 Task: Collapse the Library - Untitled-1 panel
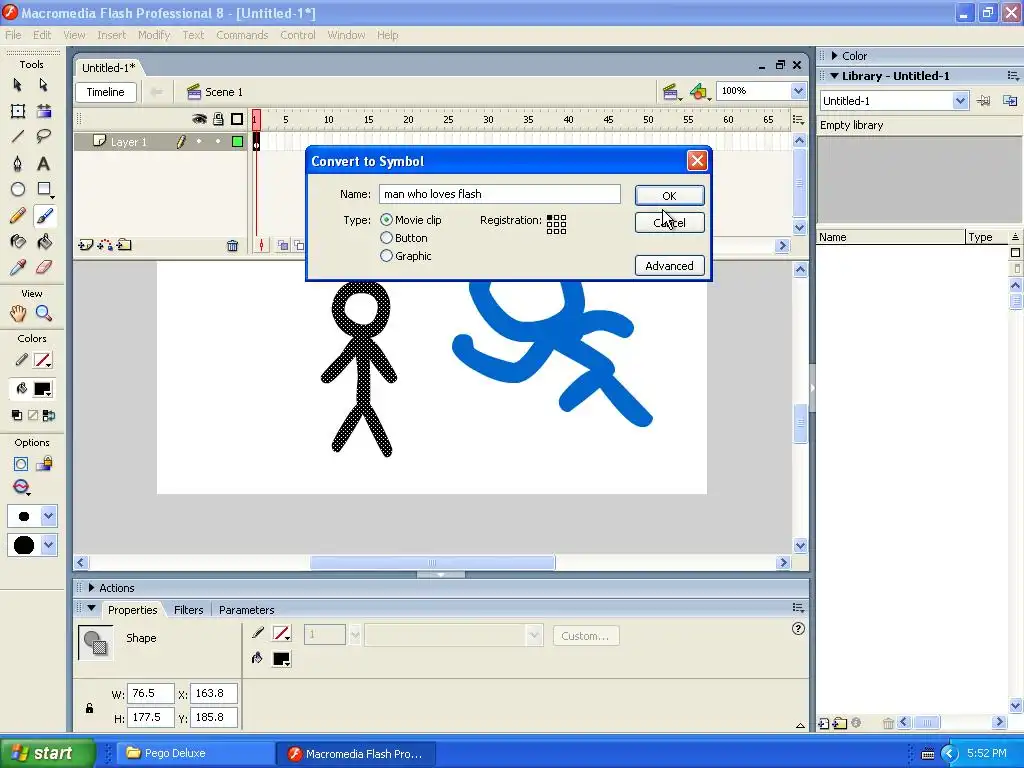[x=834, y=76]
